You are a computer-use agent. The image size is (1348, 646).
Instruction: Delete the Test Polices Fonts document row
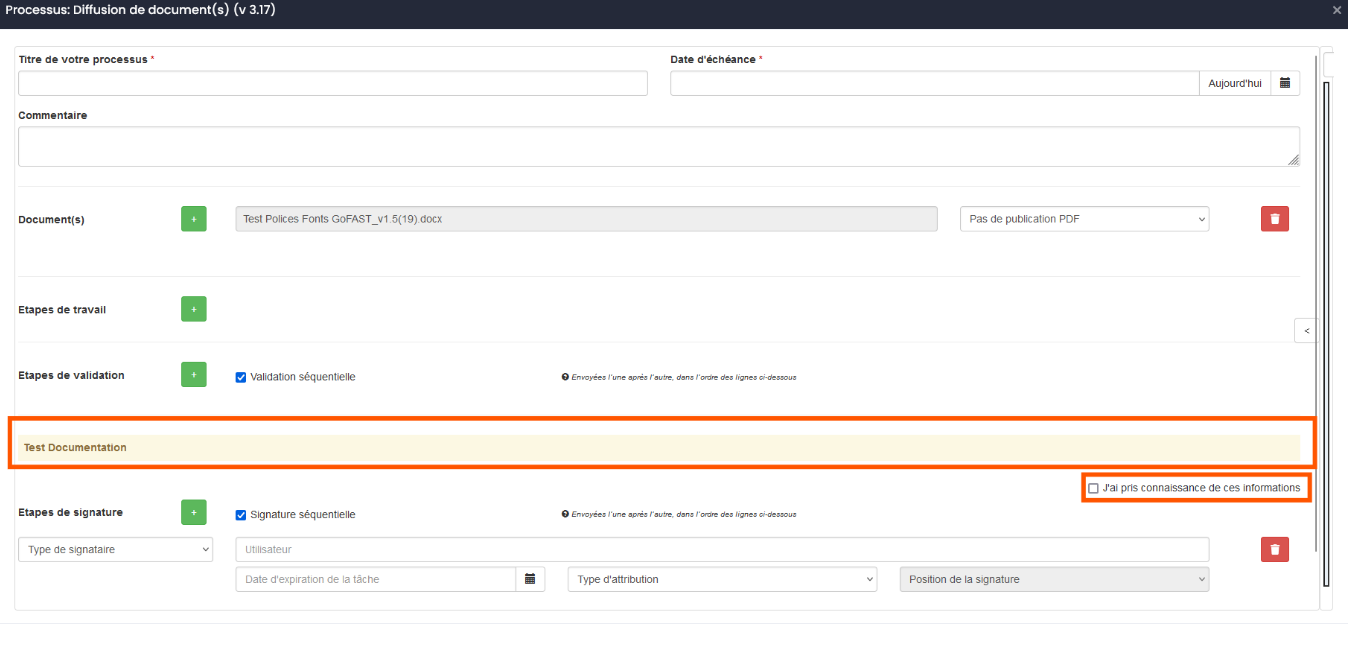(x=1275, y=219)
